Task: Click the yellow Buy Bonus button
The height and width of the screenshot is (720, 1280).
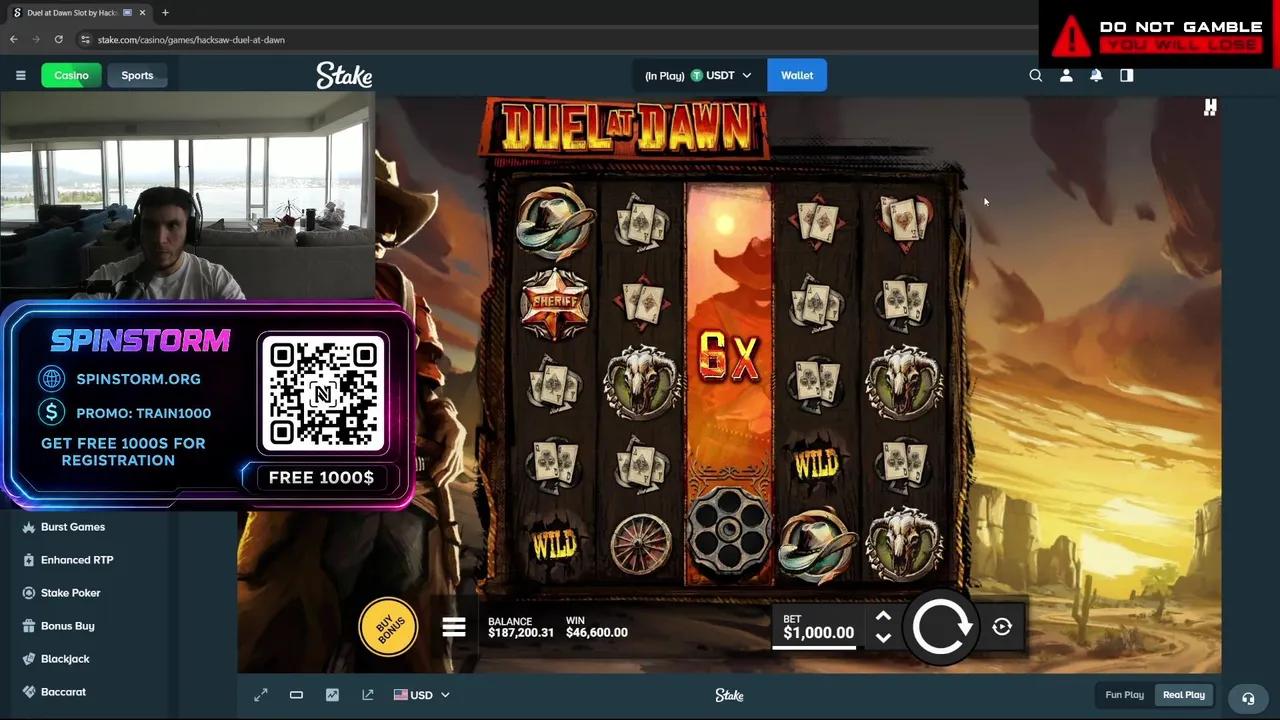Action: pos(388,627)
